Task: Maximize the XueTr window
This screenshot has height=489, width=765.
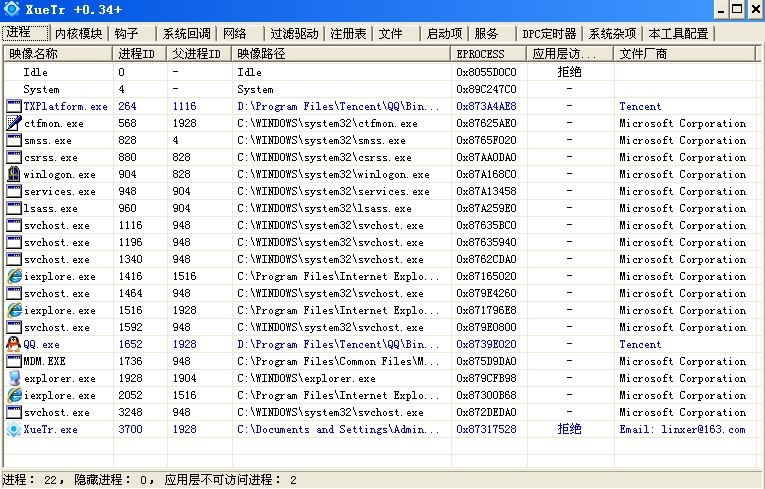Action: (737, 9)
